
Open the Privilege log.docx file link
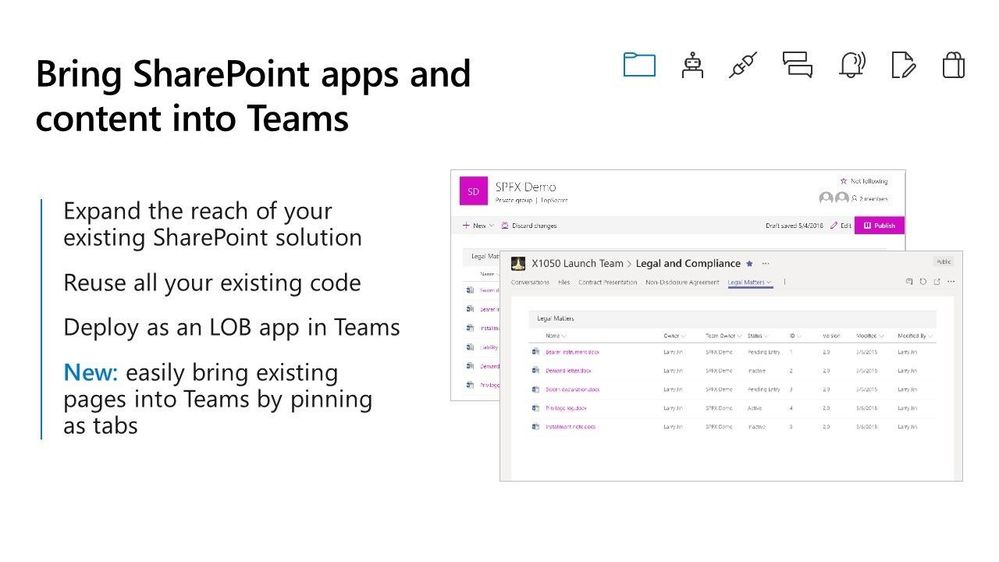(x=566, y=408)
